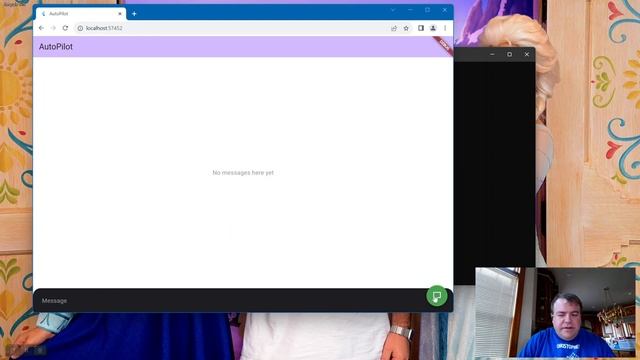Minimize the black window behind Chrome
Image resolution: width=640 pixels, height=360 pixels.
(492, 54)
